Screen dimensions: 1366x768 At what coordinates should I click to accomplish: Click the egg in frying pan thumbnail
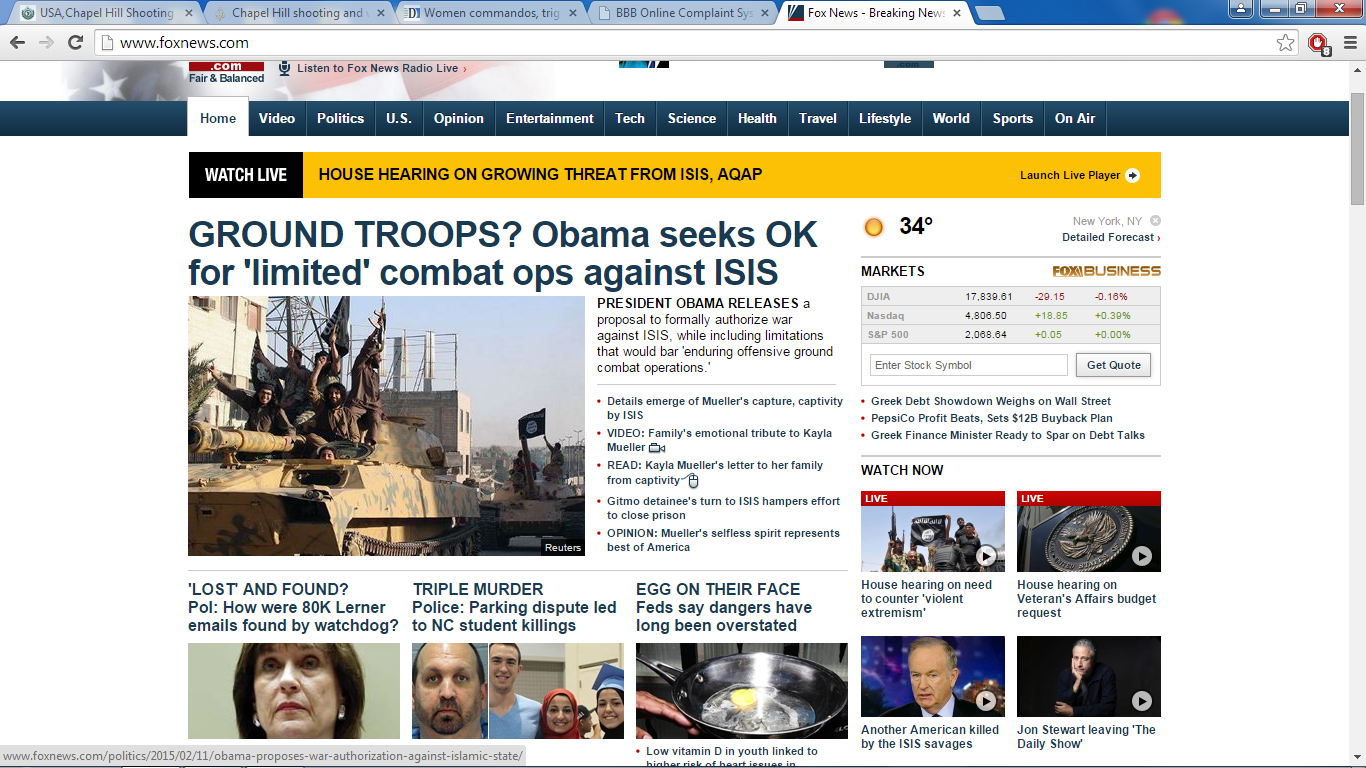pyautogui.click(x=742, y=691)
